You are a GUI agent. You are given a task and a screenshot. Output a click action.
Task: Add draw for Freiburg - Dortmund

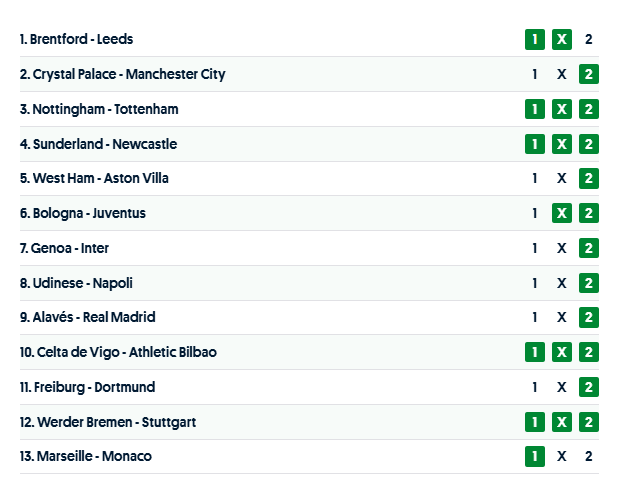(562, 387)
